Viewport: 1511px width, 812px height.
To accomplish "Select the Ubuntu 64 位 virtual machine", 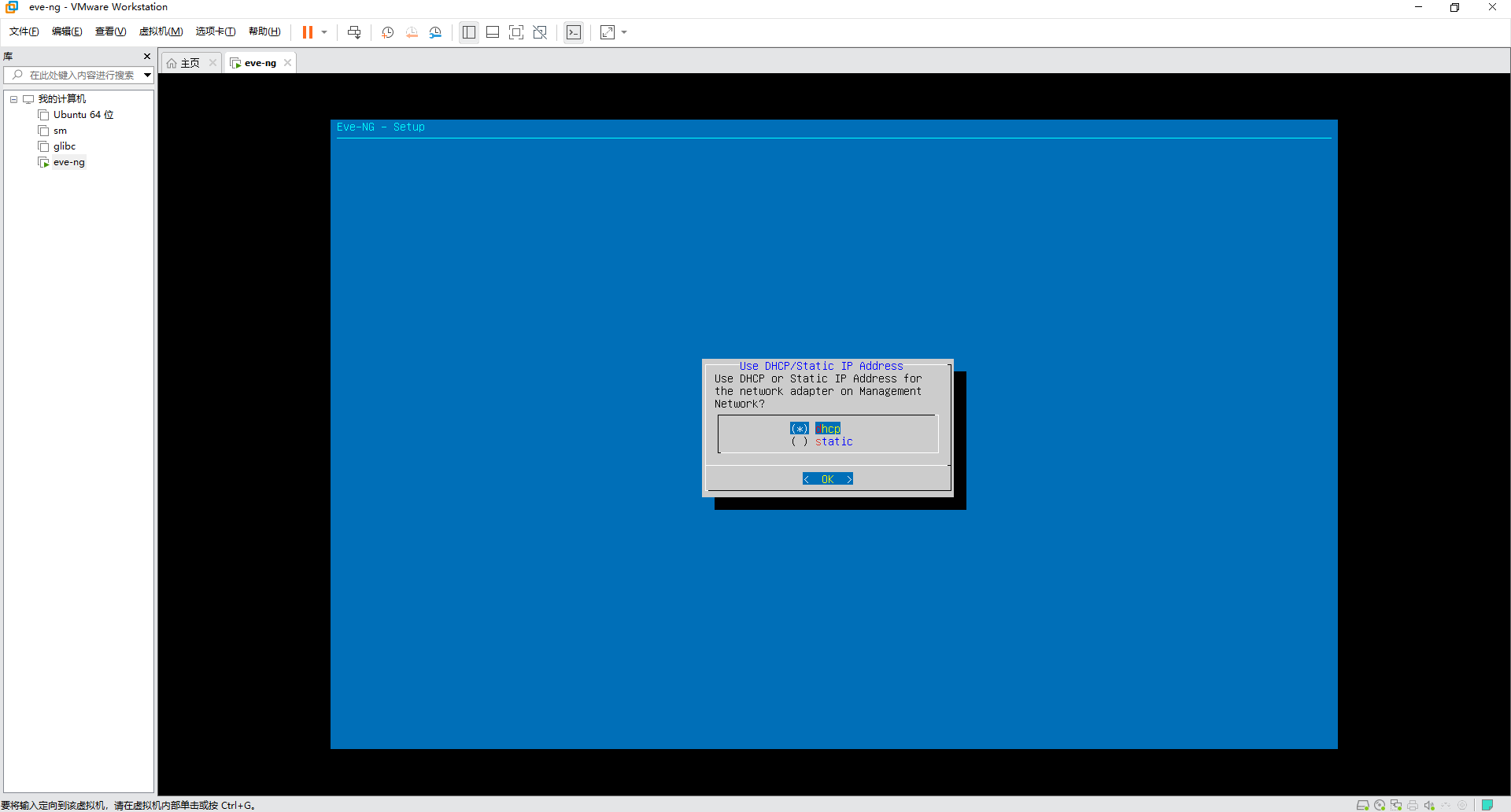I will (x=83, y=115).
